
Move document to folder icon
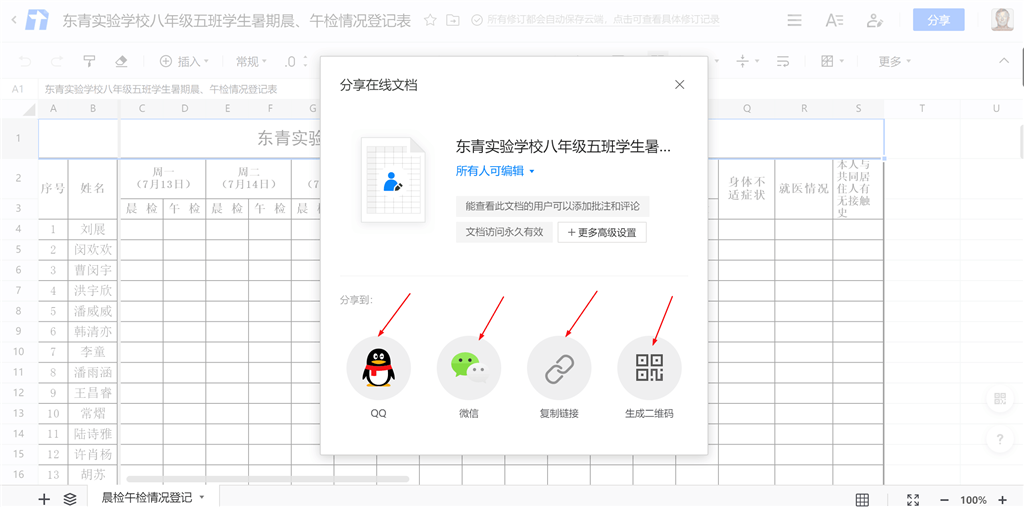pyautogui.click(x=453, y=20)
